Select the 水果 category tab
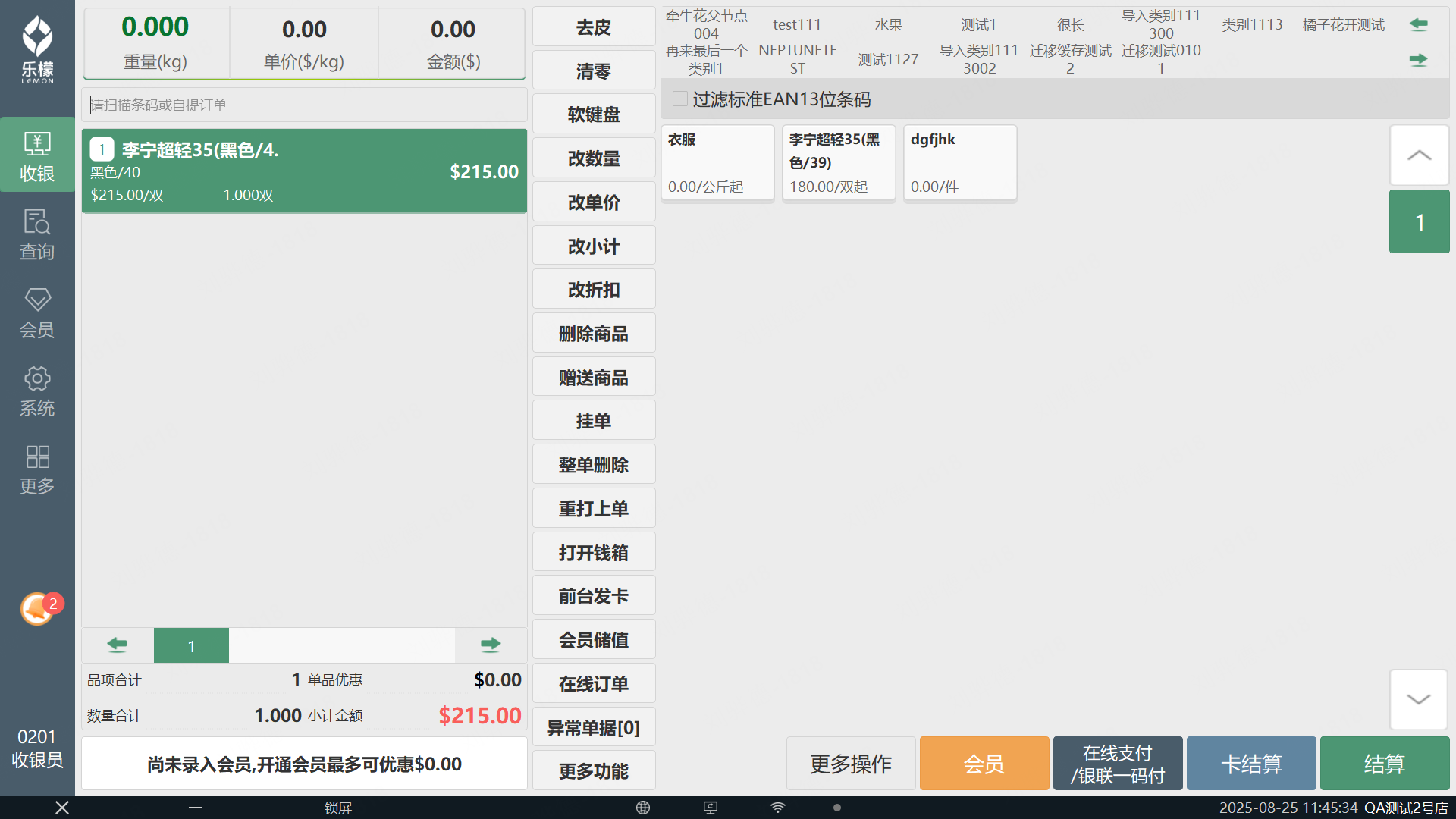 888,25
